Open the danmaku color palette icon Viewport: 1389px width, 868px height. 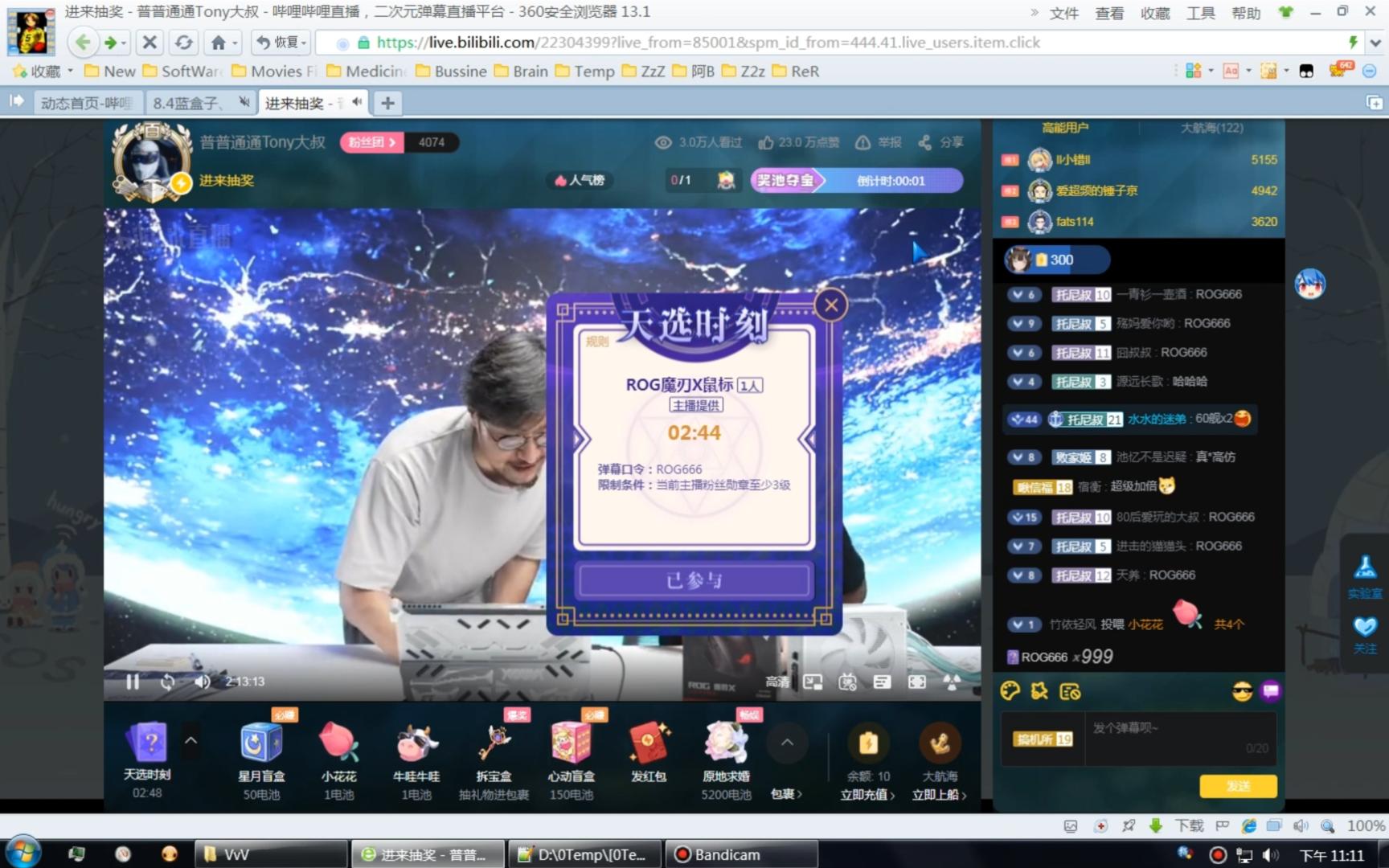point(1010,691)
